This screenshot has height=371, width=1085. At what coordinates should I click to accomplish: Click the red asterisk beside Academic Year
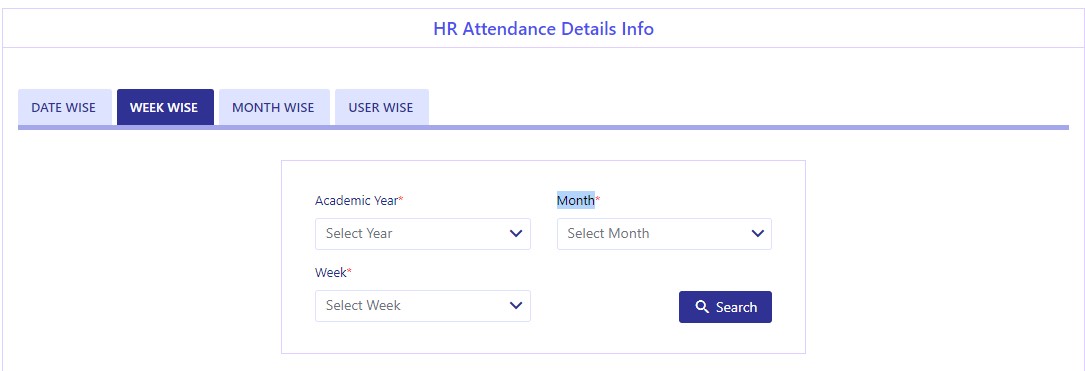401,199
